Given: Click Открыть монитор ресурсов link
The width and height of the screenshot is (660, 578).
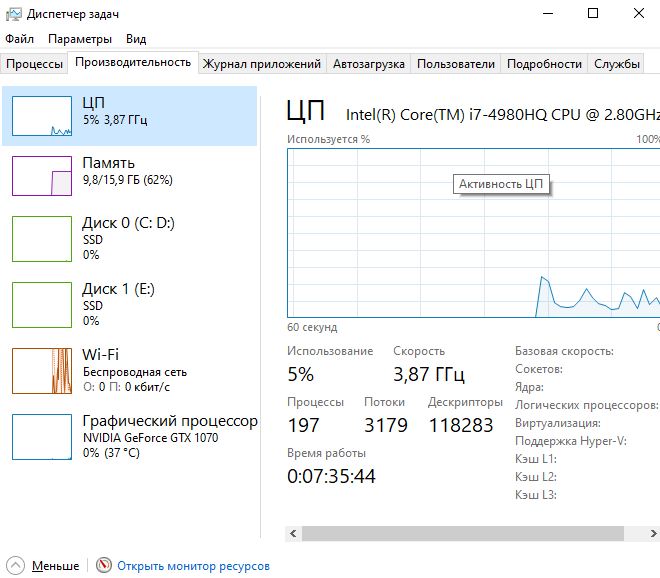Looking at the screenshot, I should [193, 566].
